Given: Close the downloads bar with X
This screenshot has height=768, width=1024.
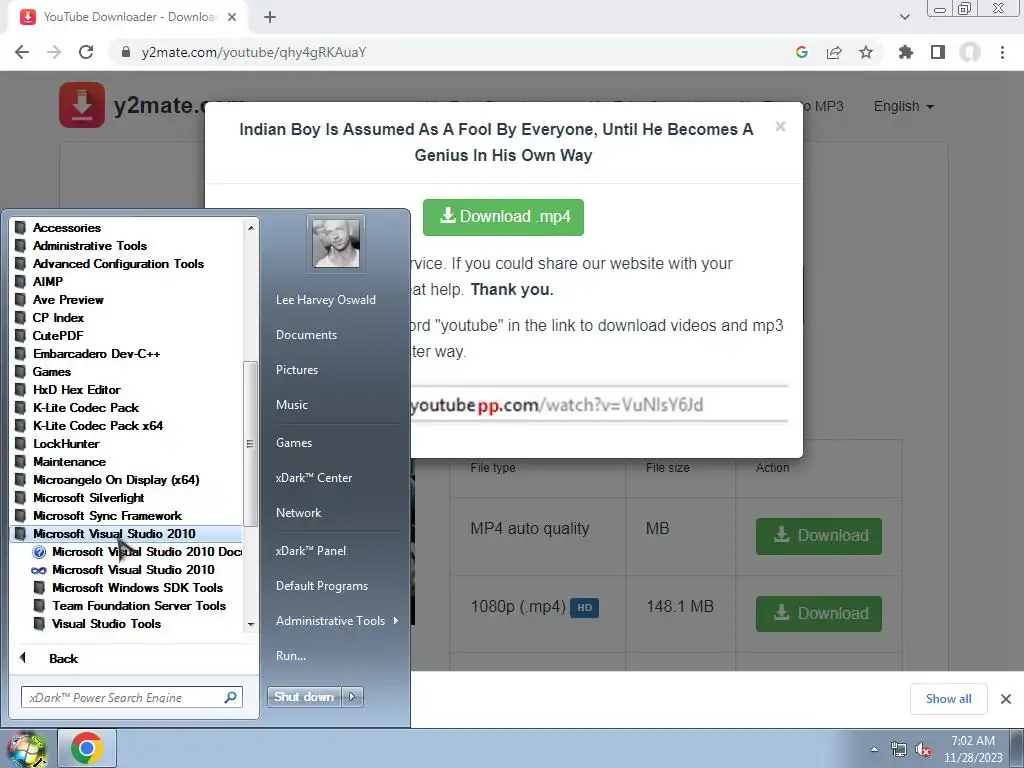Looking at the screenshot, I should pos(1006,699).
